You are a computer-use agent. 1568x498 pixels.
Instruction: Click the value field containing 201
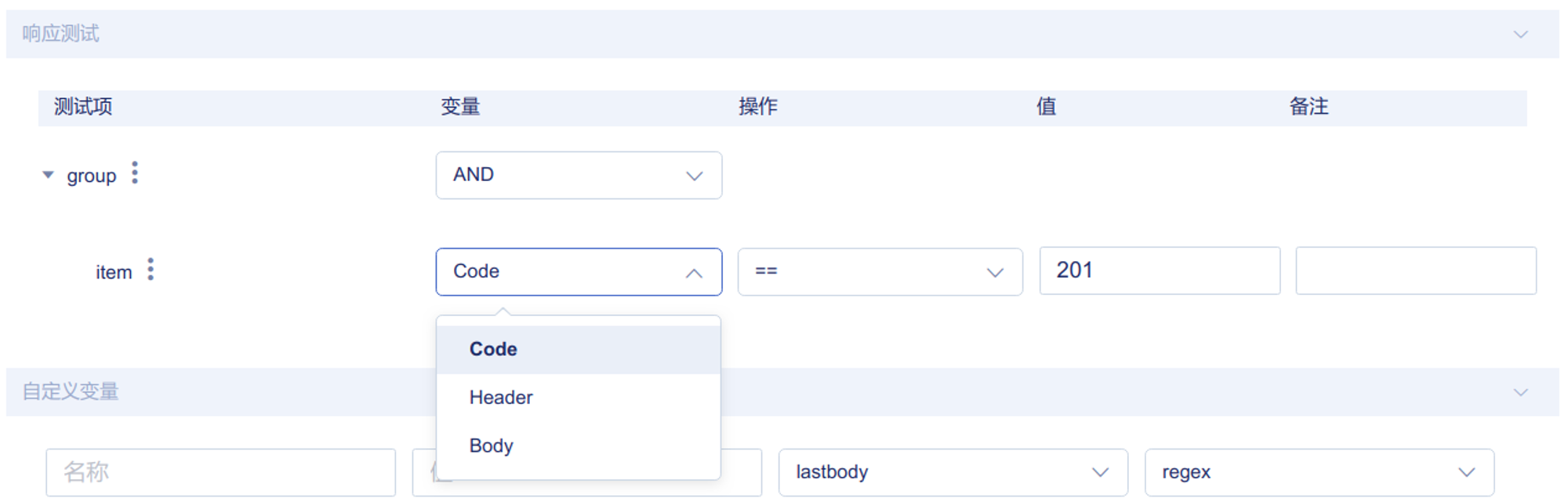coord(1160,271)
